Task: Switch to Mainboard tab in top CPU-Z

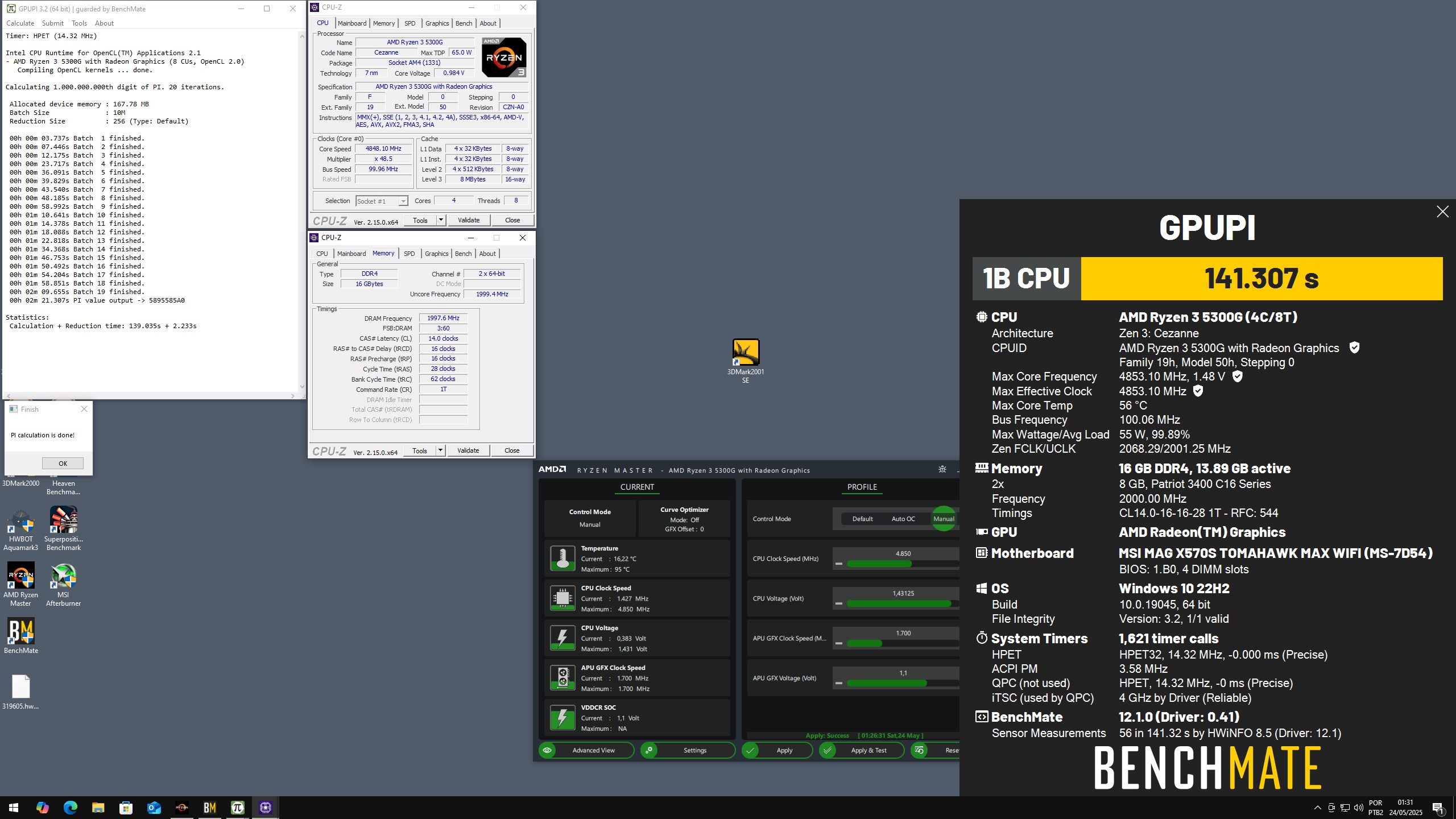Action: pos(352,23)
